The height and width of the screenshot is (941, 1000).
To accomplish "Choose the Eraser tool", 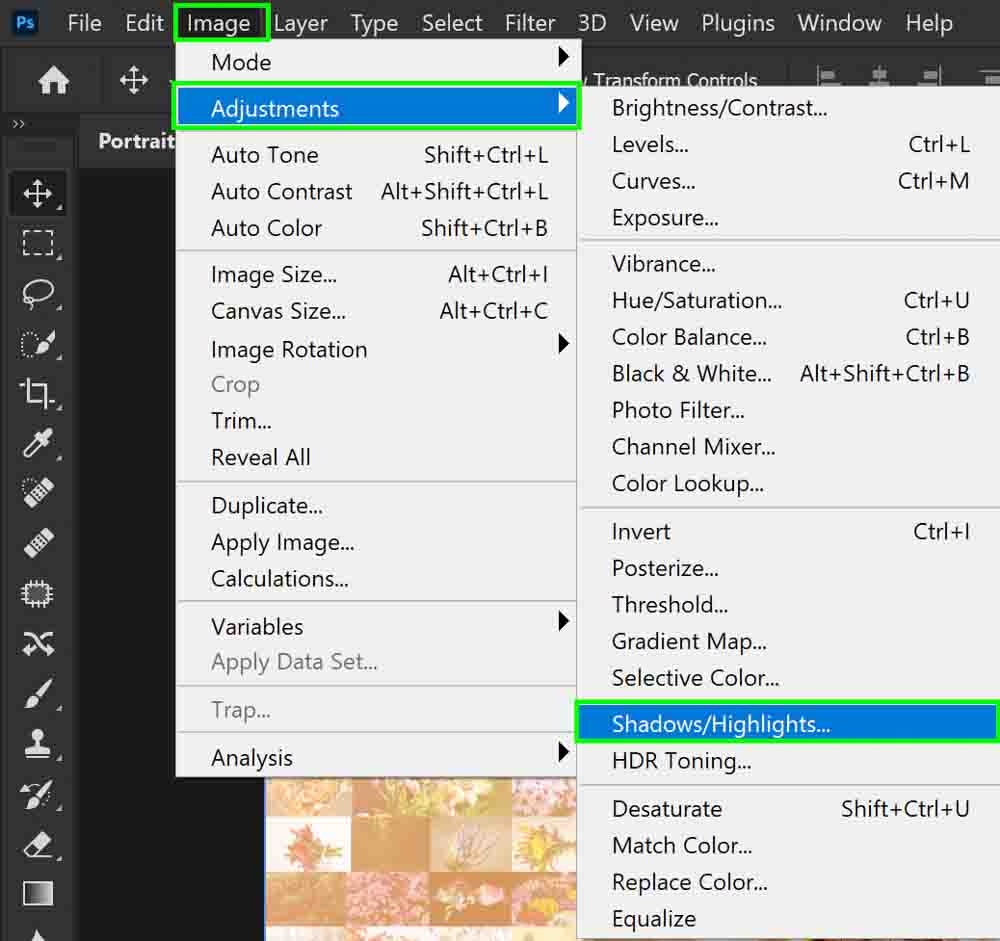I will (38, 845).
